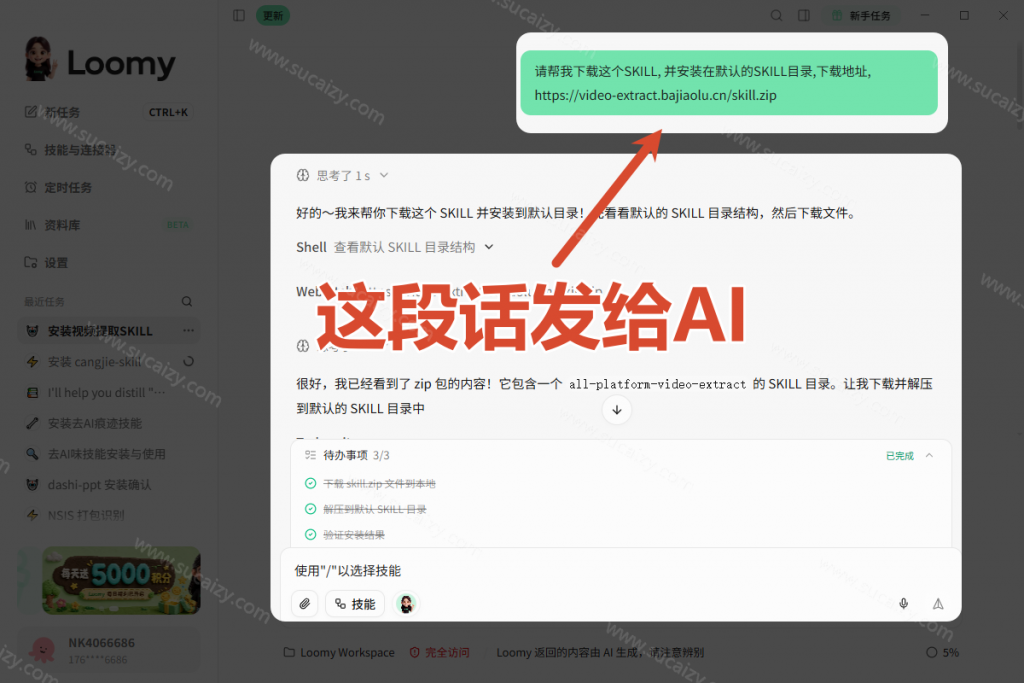Send the message with the send icon
Viewport: 1024px width, 683px height.
(938, 604)
